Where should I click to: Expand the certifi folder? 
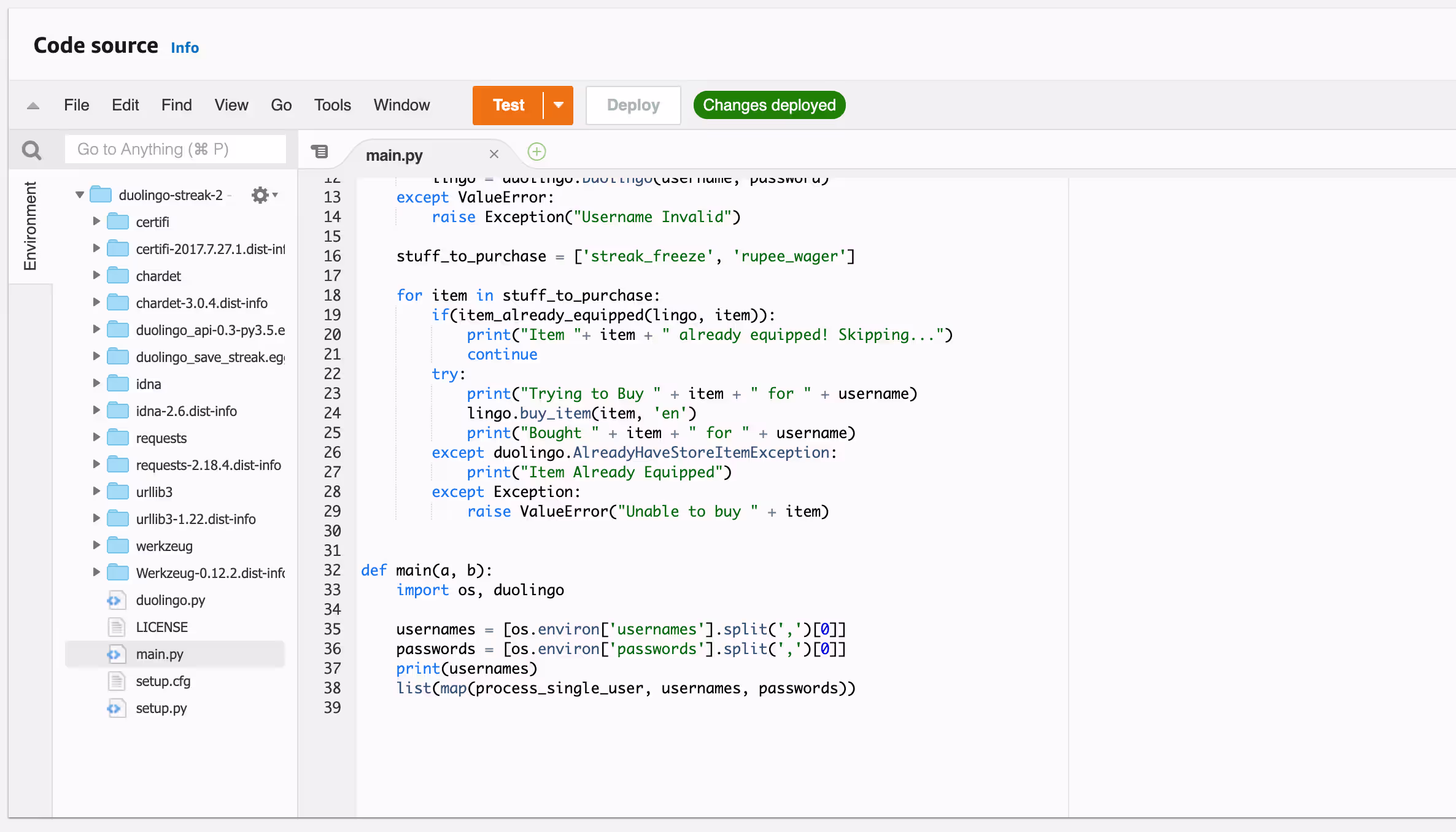point(96,221)
